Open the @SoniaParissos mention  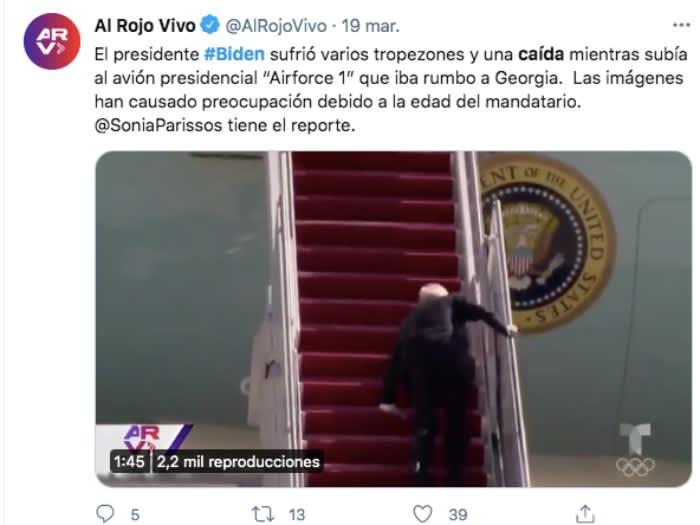coord(158,125)
